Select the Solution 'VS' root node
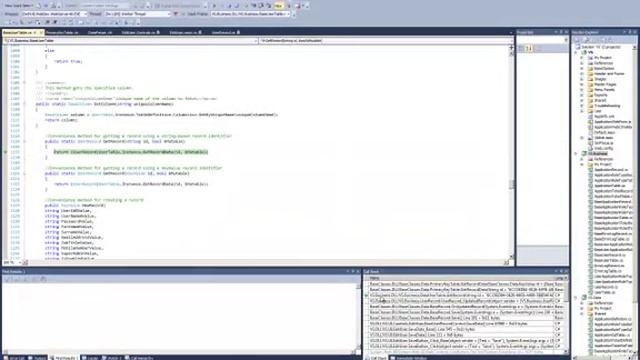640x360 pixels. coord(602,47)
